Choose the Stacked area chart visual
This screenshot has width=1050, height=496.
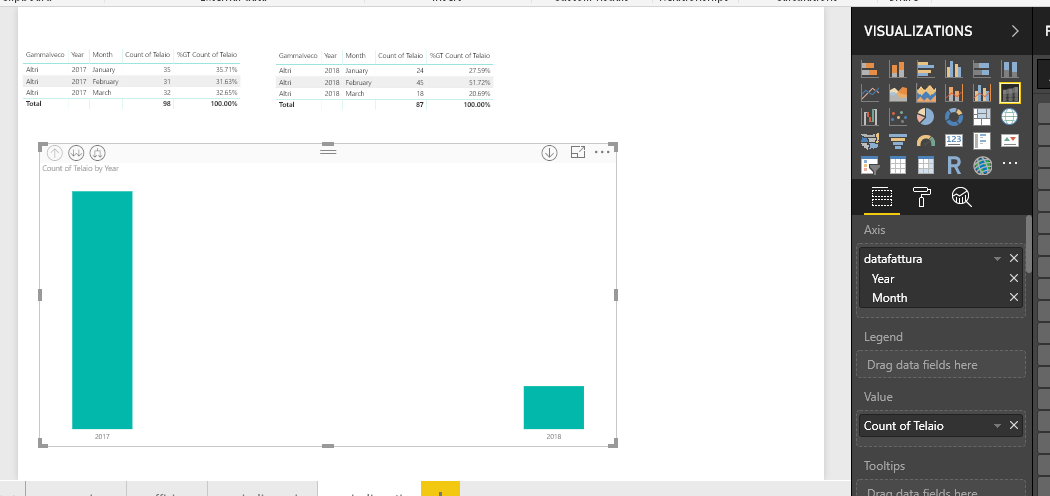pos(925,93)
